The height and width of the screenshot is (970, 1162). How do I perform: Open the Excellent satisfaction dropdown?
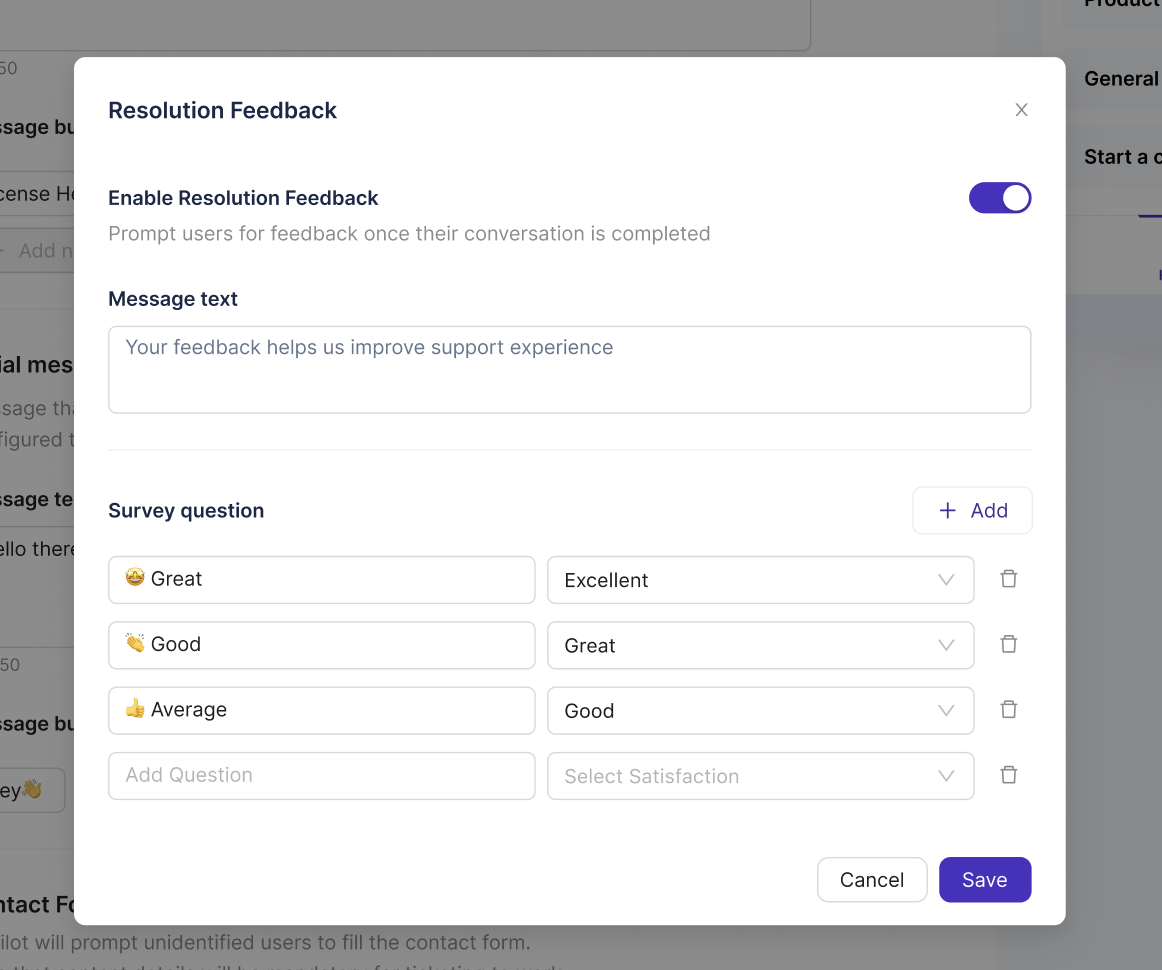click(x=760, y=580)
